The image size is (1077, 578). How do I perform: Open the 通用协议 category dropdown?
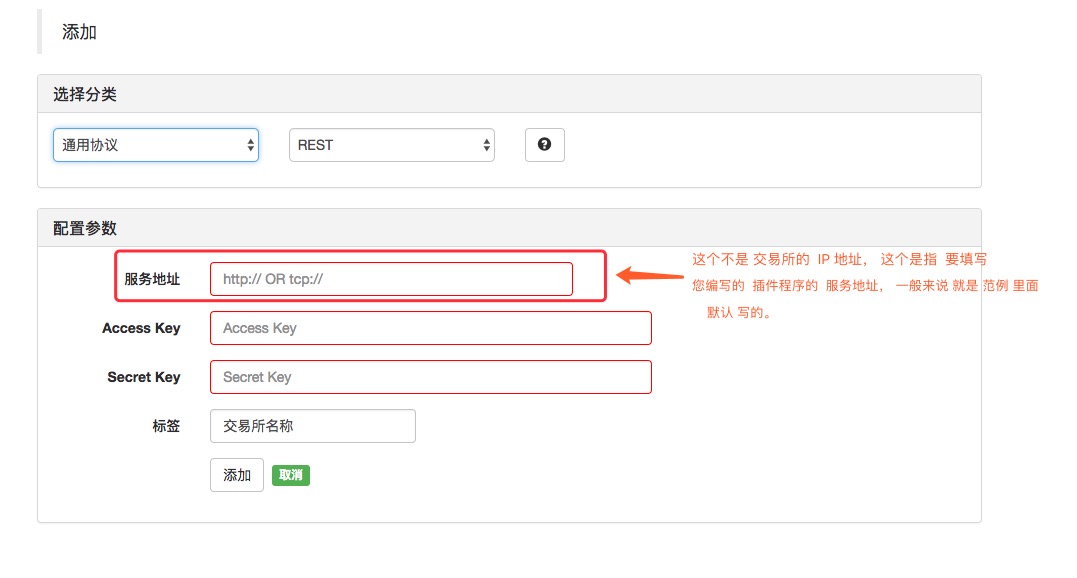click(156, 145)
